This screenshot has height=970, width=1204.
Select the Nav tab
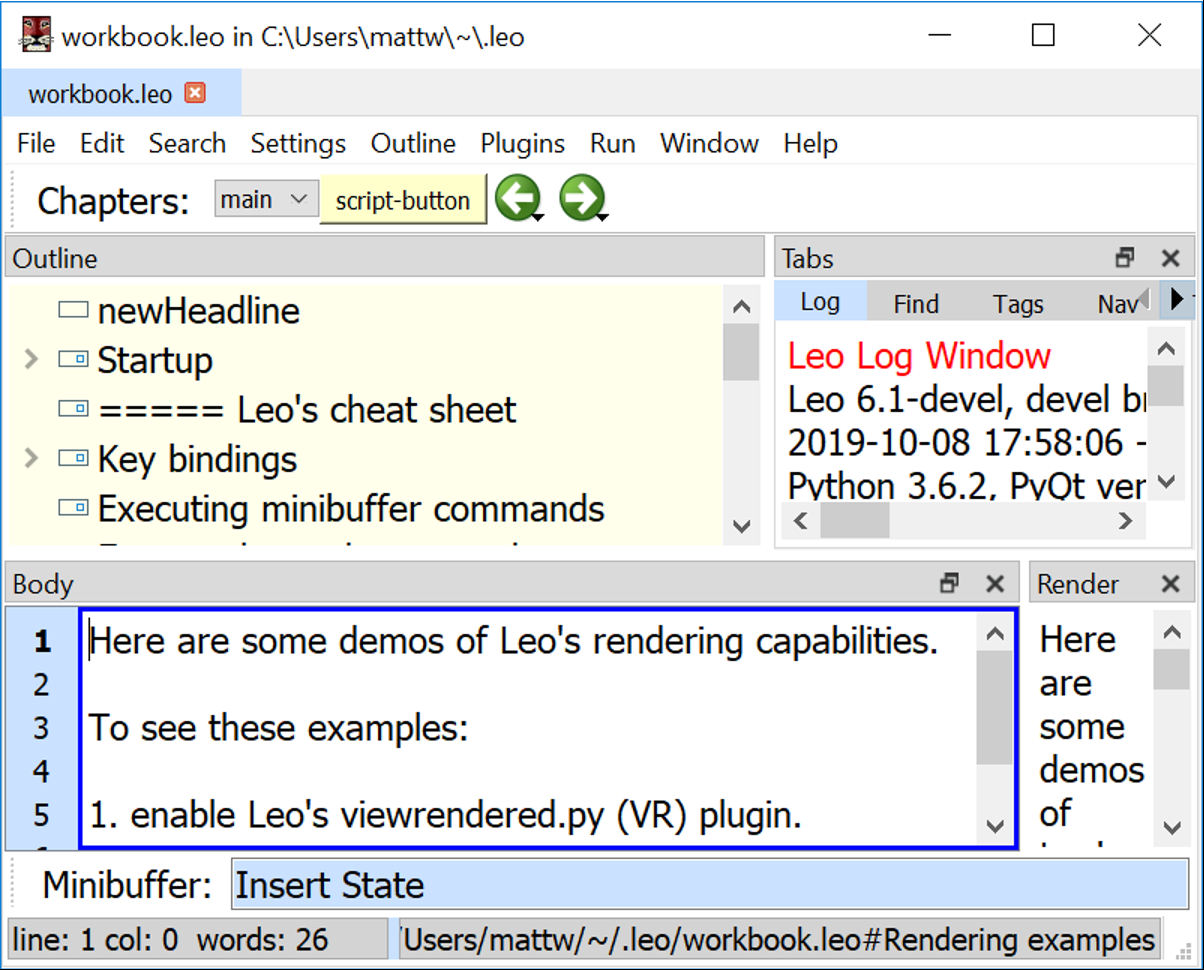coord(1113,302)
